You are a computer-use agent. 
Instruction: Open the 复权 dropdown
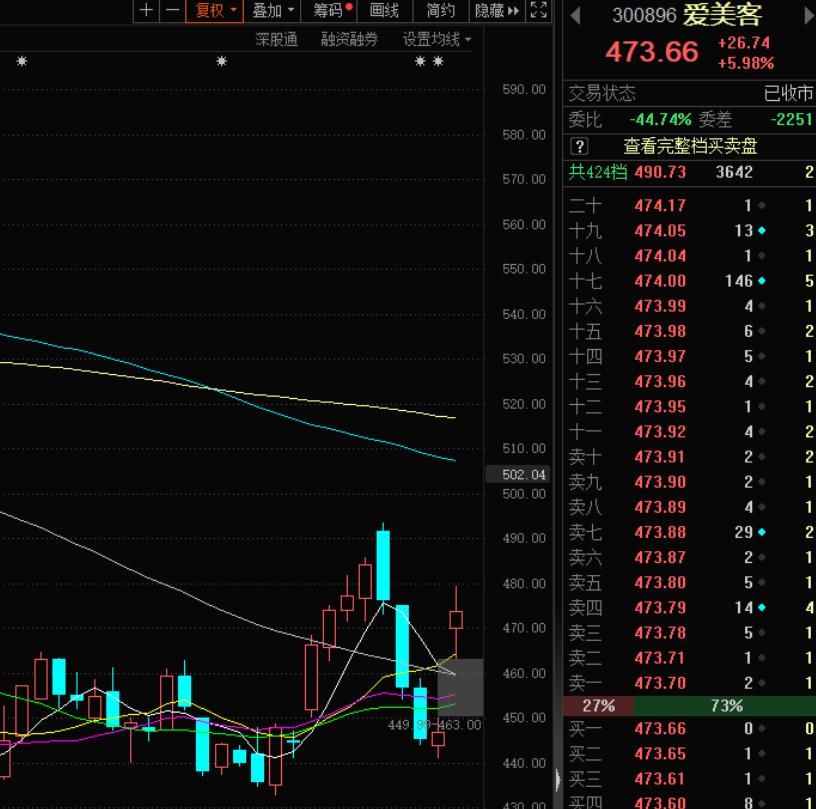click(x=214, y=10)
